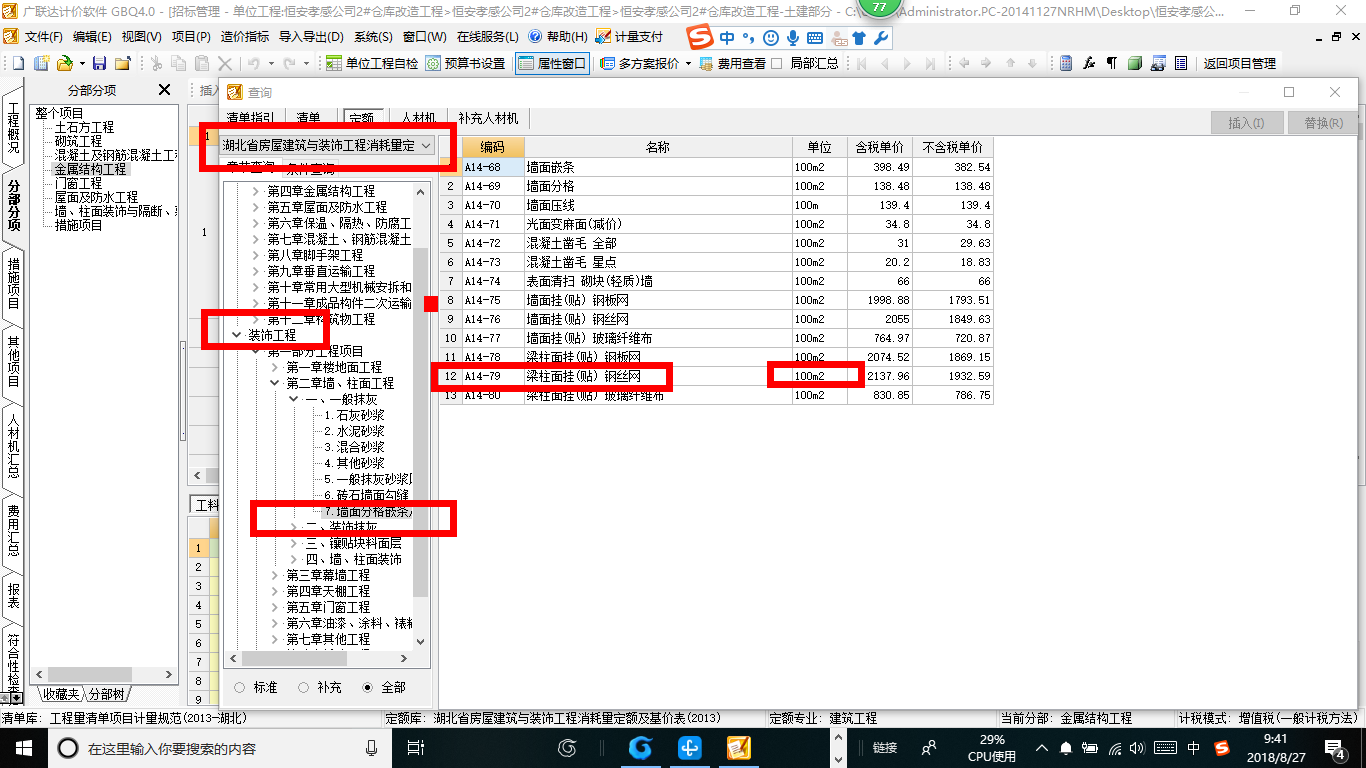1366x768 pixels.
Task: Click the Open folder toolbar icon
Action: pyautogui.click(x=64, y=63)
